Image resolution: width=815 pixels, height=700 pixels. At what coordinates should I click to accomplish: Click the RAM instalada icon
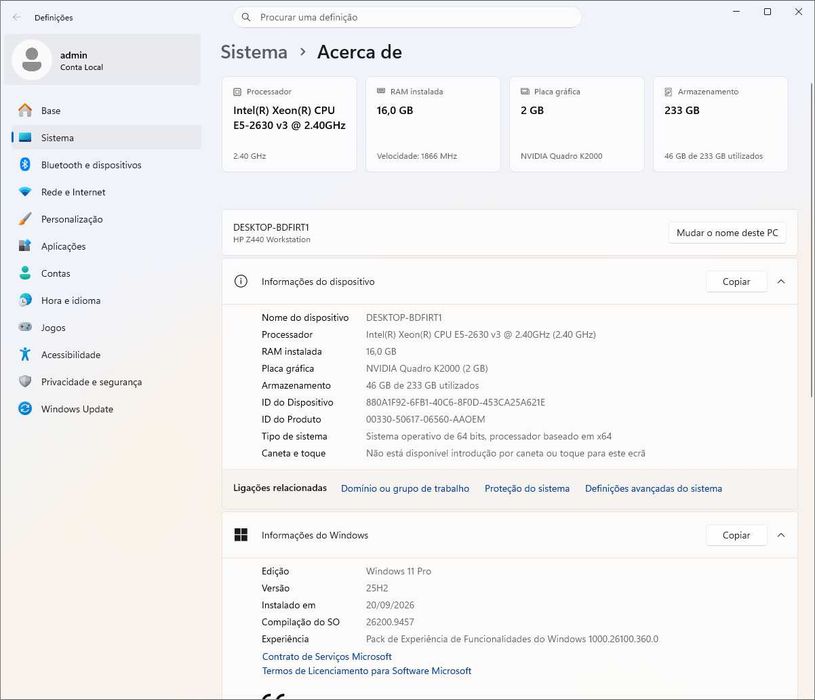tap(381, 91)
